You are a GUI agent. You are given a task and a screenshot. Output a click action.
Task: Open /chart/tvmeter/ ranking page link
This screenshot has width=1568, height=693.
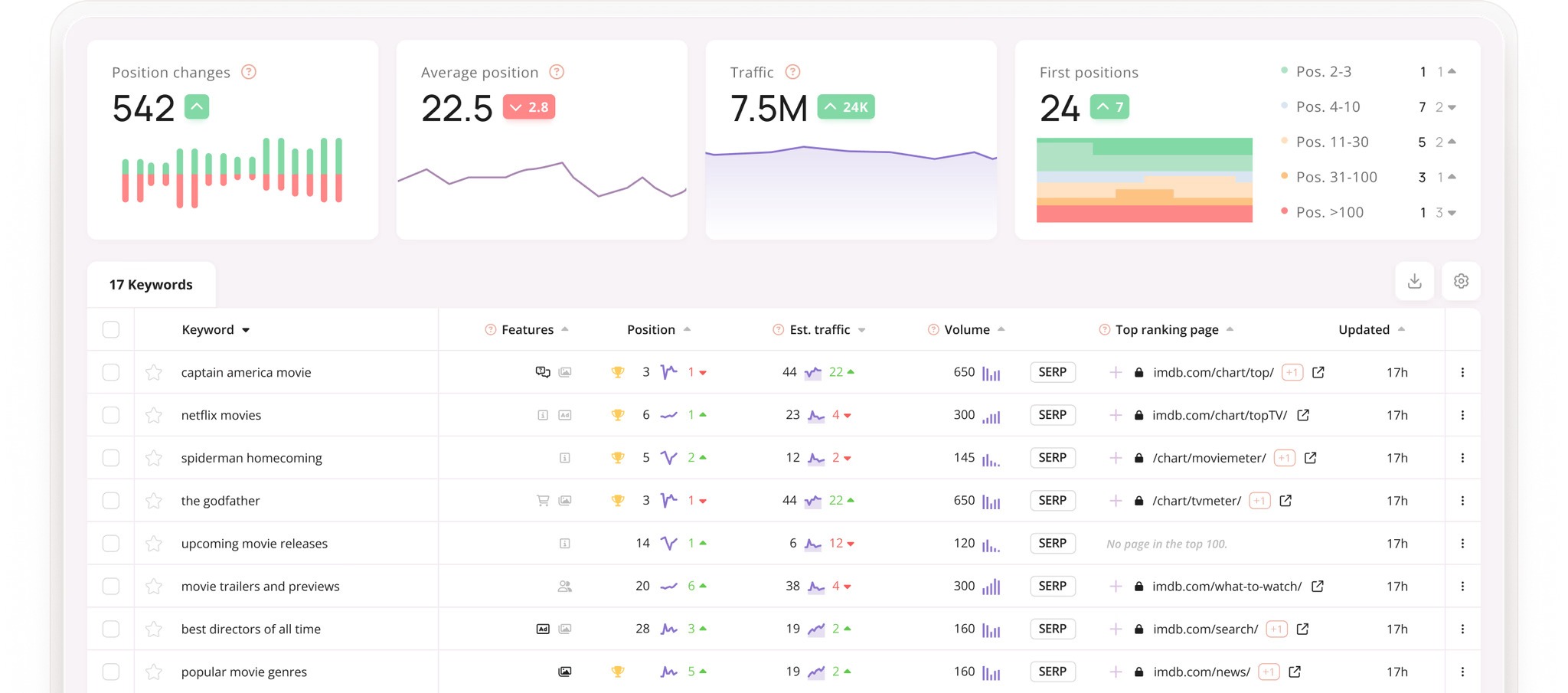point(1197,501)
